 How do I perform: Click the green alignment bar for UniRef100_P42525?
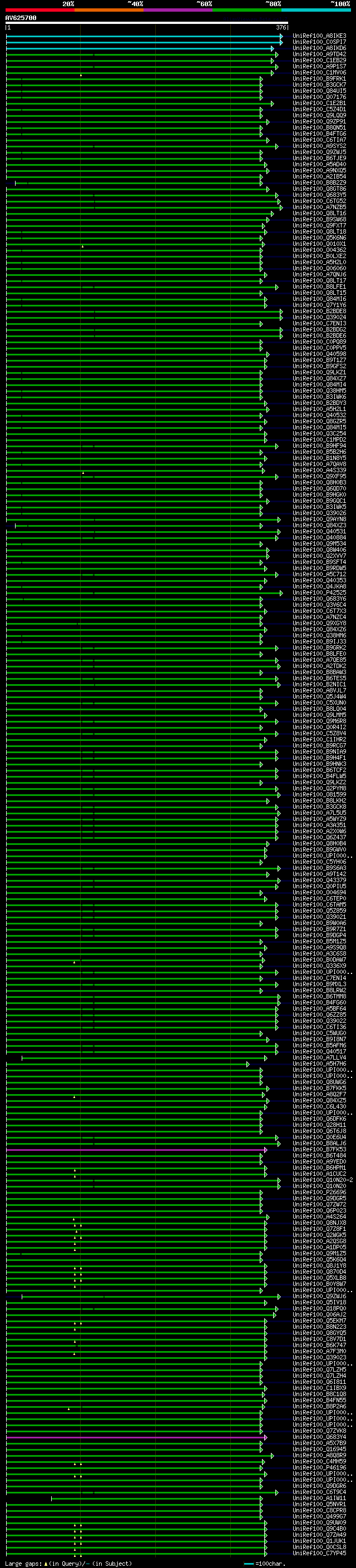144,593
